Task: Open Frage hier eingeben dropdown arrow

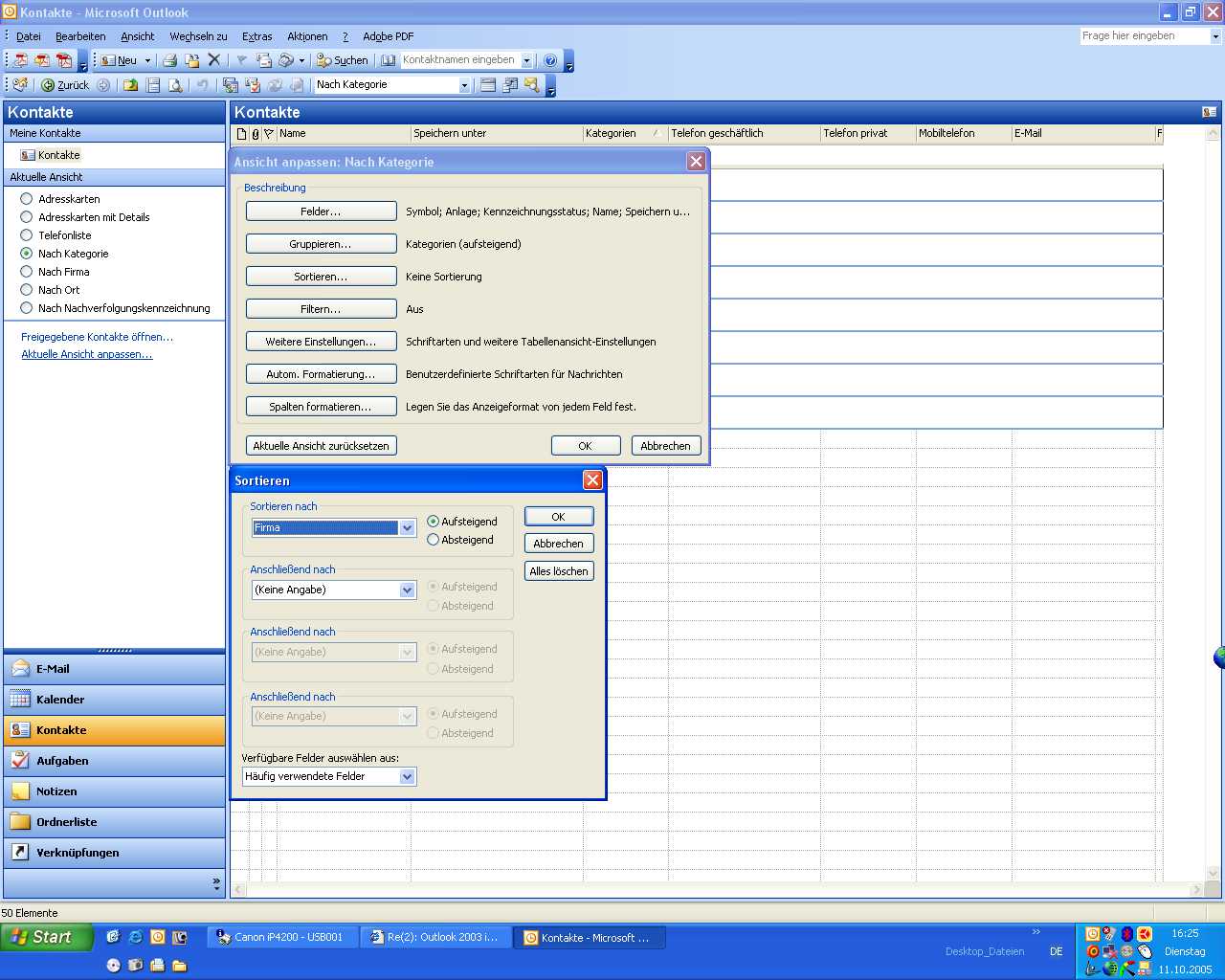Action: click(1215, 36)
